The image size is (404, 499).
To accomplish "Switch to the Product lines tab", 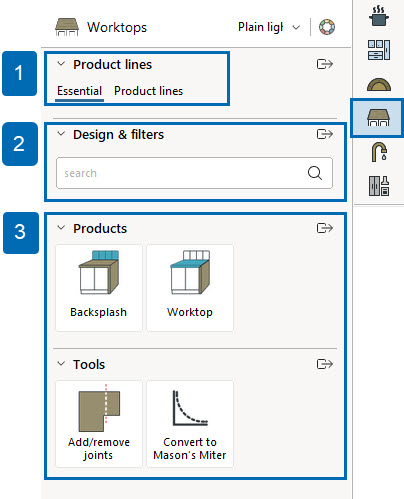I will tap(148, 91).
